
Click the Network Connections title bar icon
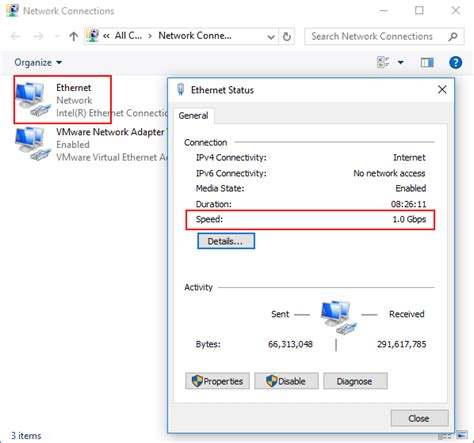[13, 11]
